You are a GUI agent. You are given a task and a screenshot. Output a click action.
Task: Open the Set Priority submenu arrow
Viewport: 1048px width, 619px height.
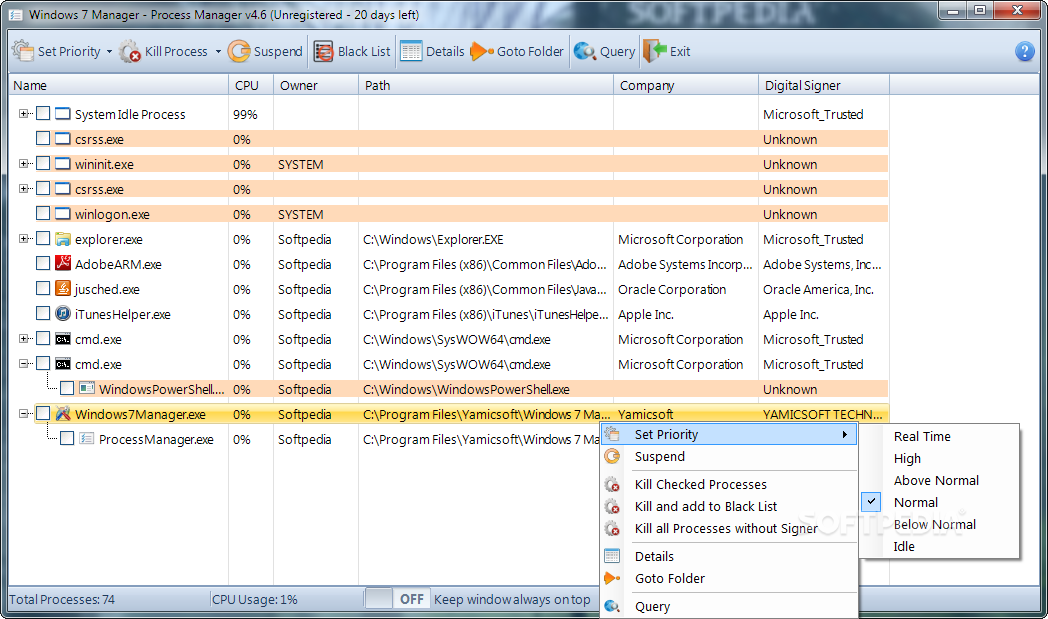(845, 435)
